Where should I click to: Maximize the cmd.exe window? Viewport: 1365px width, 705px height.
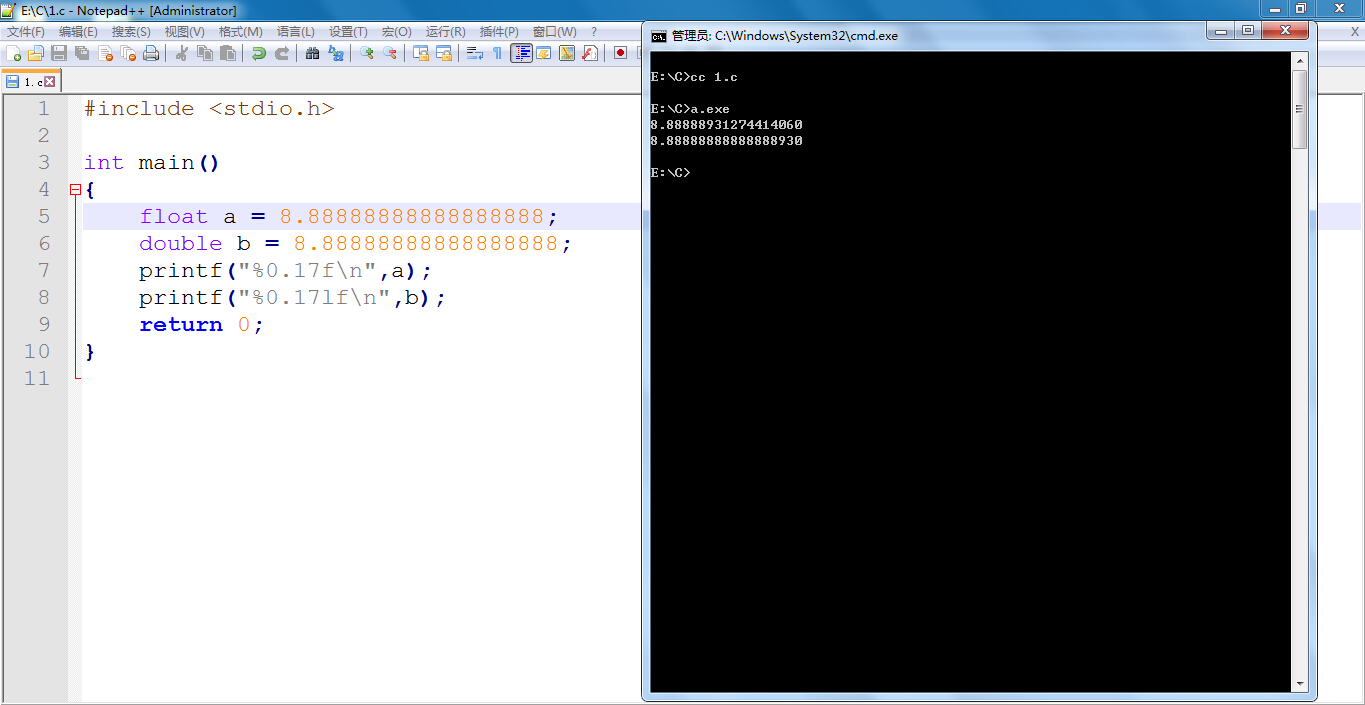(x=1248, y=31)
